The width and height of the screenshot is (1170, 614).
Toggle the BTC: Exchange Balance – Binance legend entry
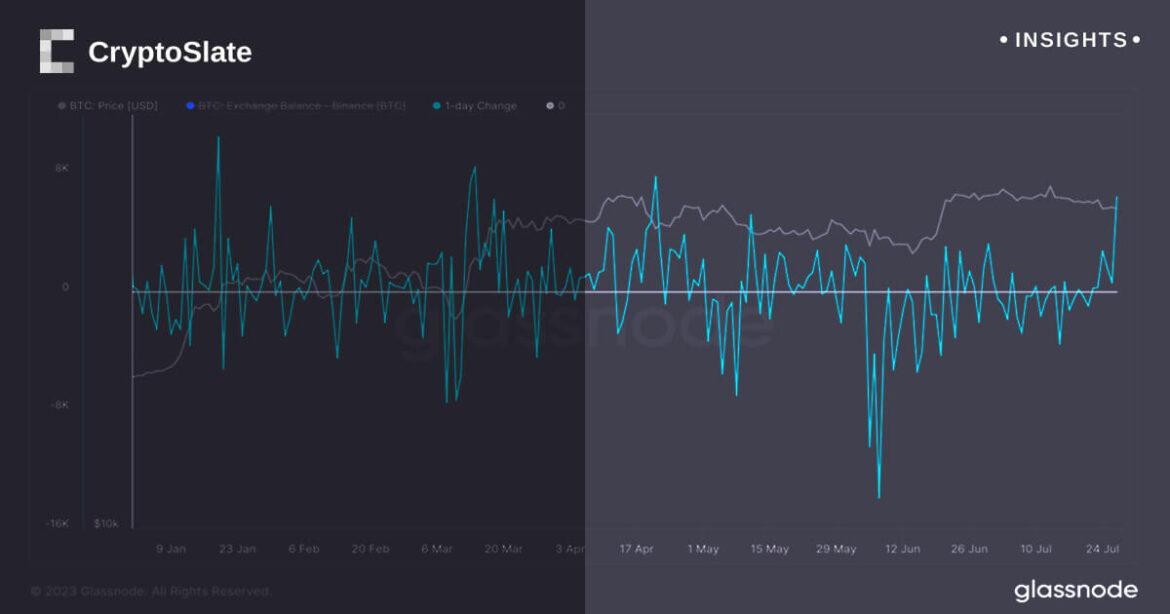(301, 105)
